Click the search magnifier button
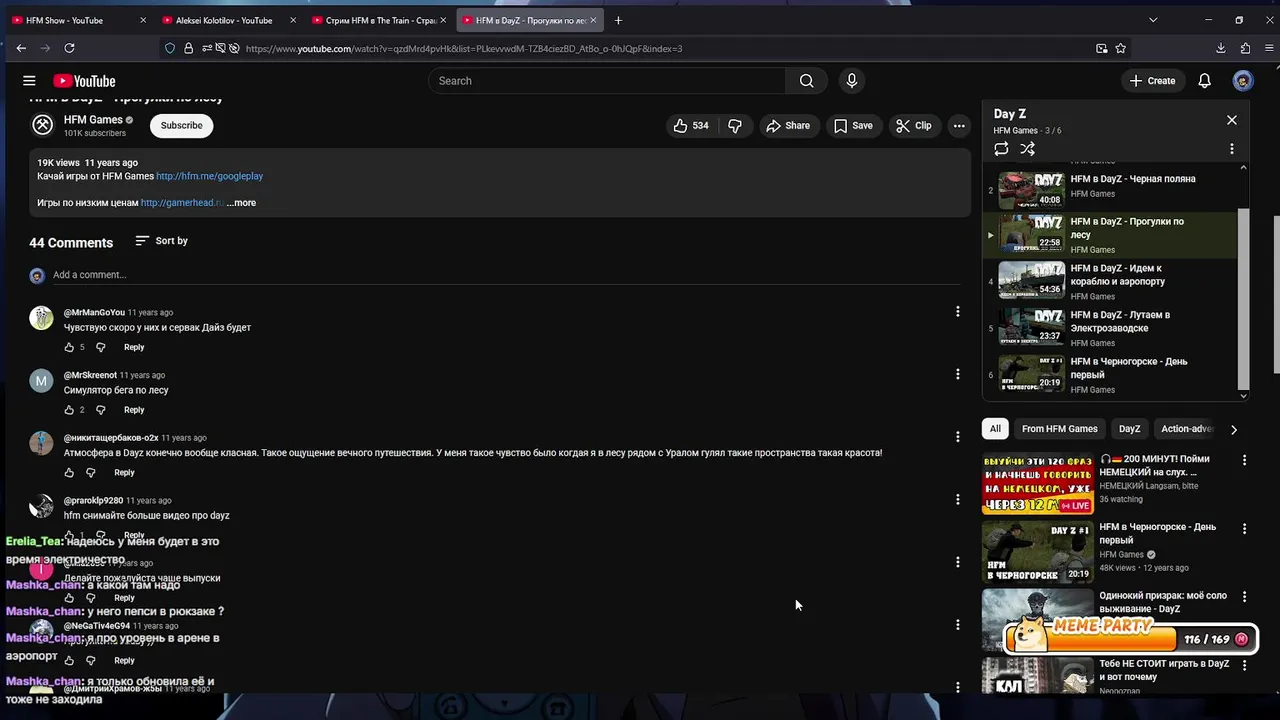Image resolution: width=1280 pixels, height=720 pixels. pos(807,81)
